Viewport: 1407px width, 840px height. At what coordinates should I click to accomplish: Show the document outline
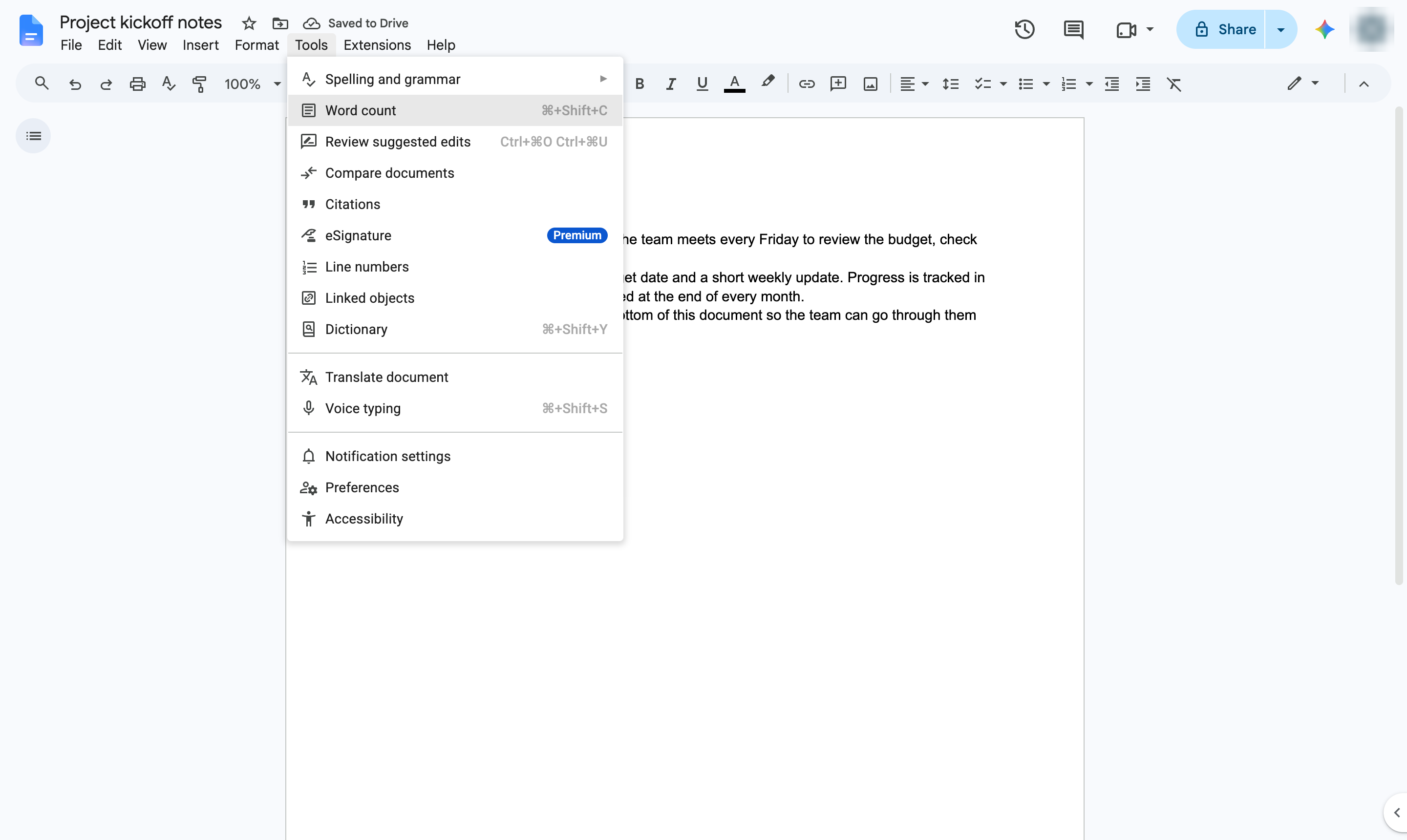coord(33,136)
